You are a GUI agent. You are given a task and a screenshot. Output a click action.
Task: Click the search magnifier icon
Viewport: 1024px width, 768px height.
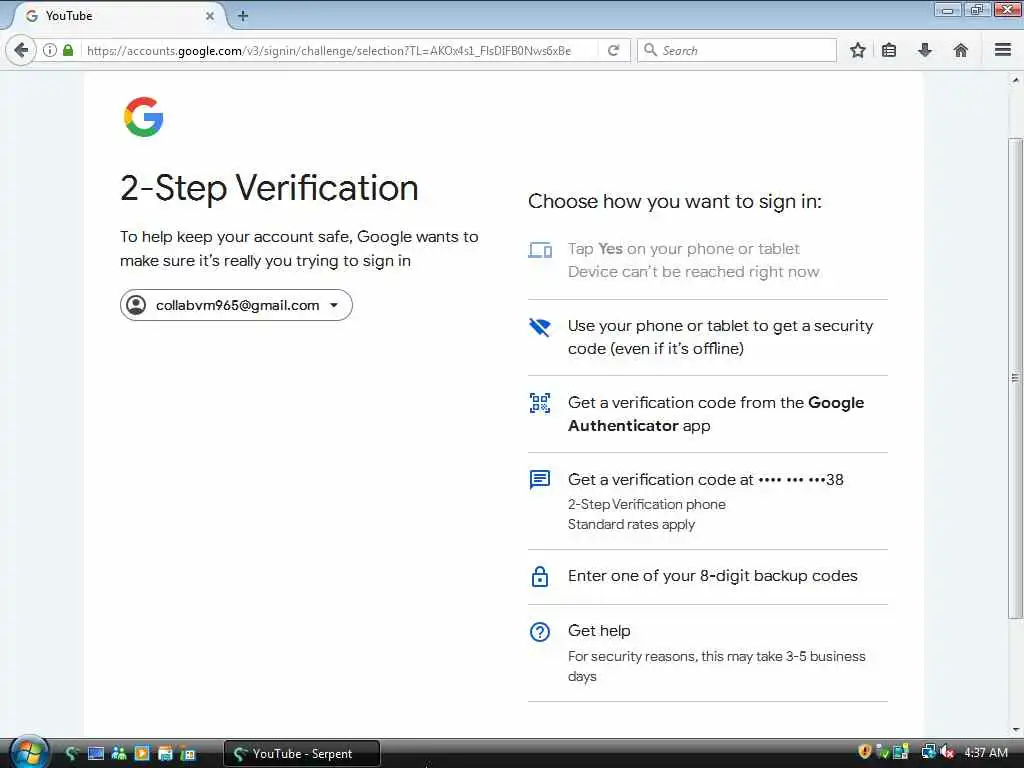click(x=650, y=50)
